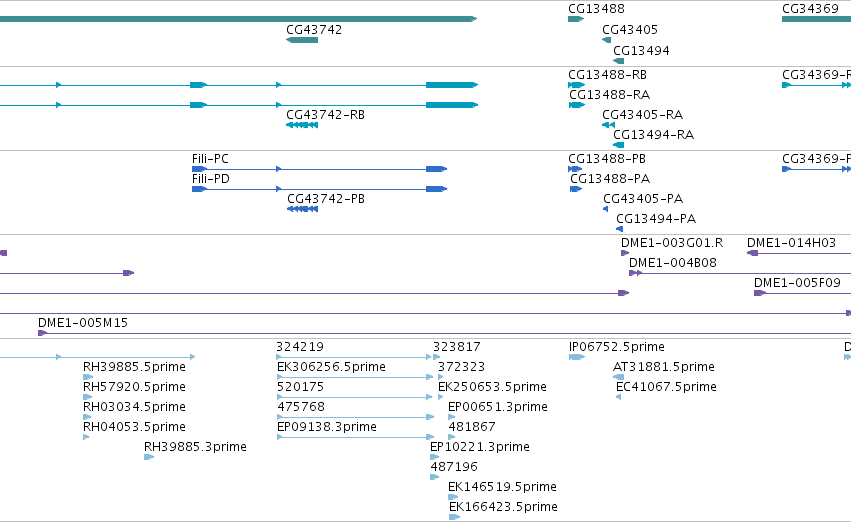851x522 pixels.
Task: Click the Fili-PC spliced feature line
Action: 320,169
